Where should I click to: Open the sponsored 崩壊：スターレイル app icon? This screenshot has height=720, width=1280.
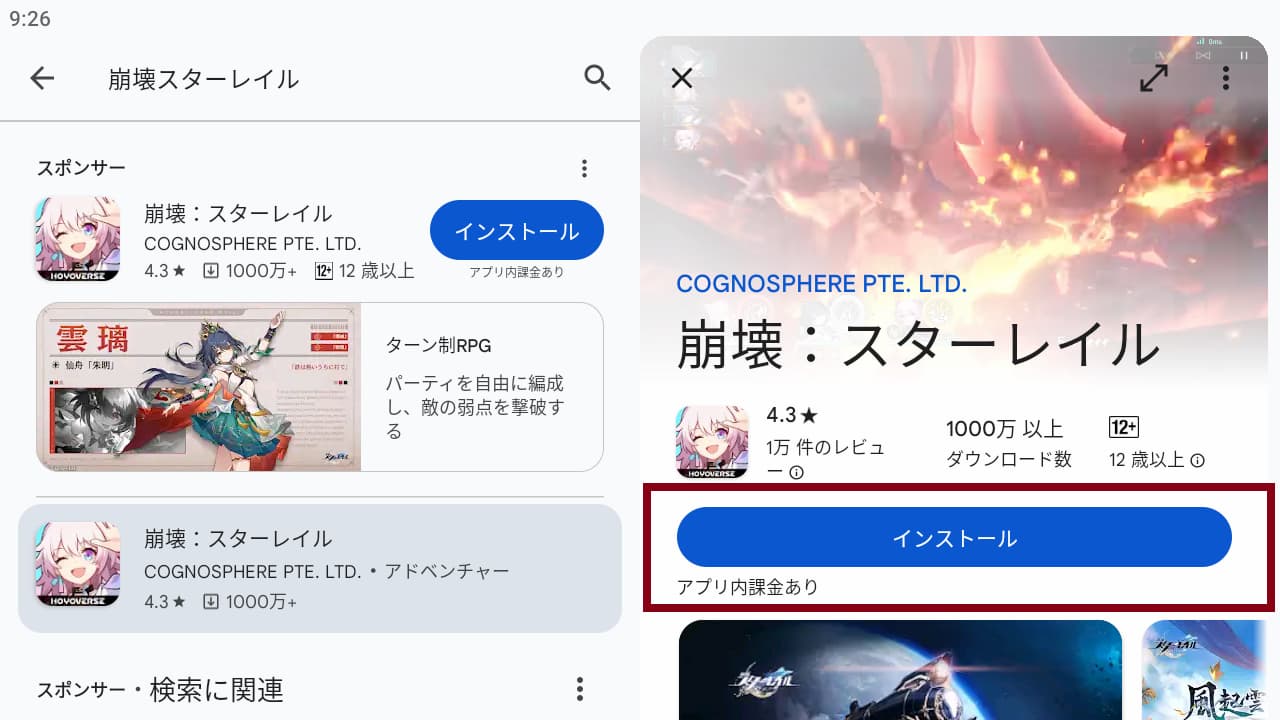coord(78,238)
